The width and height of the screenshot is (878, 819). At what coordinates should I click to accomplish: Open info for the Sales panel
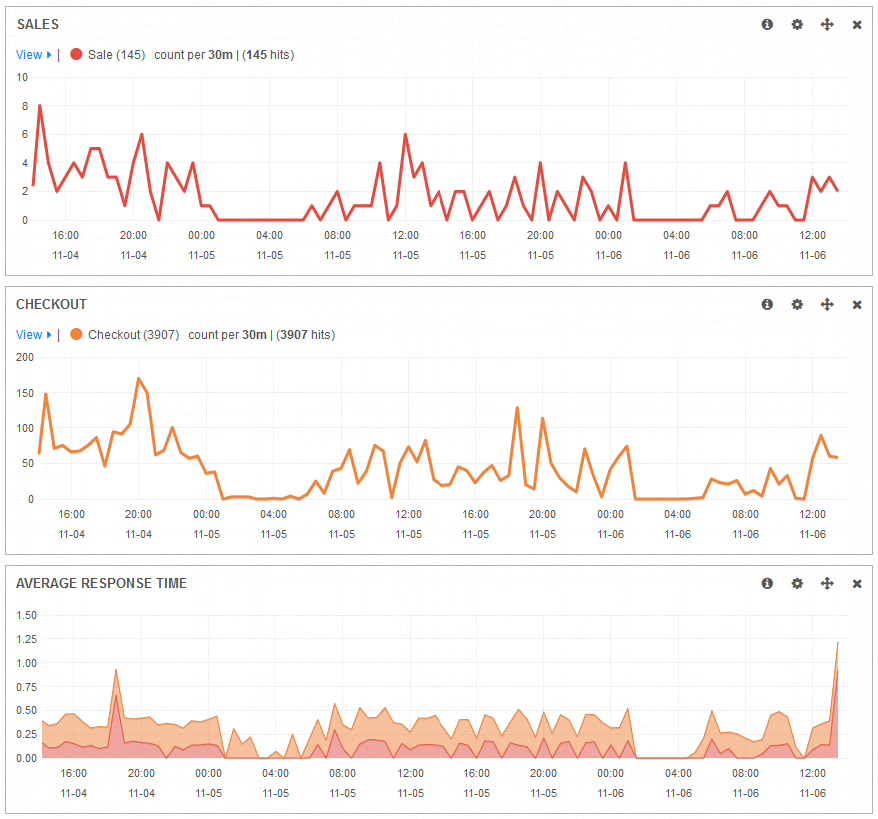tap(767, 24)
